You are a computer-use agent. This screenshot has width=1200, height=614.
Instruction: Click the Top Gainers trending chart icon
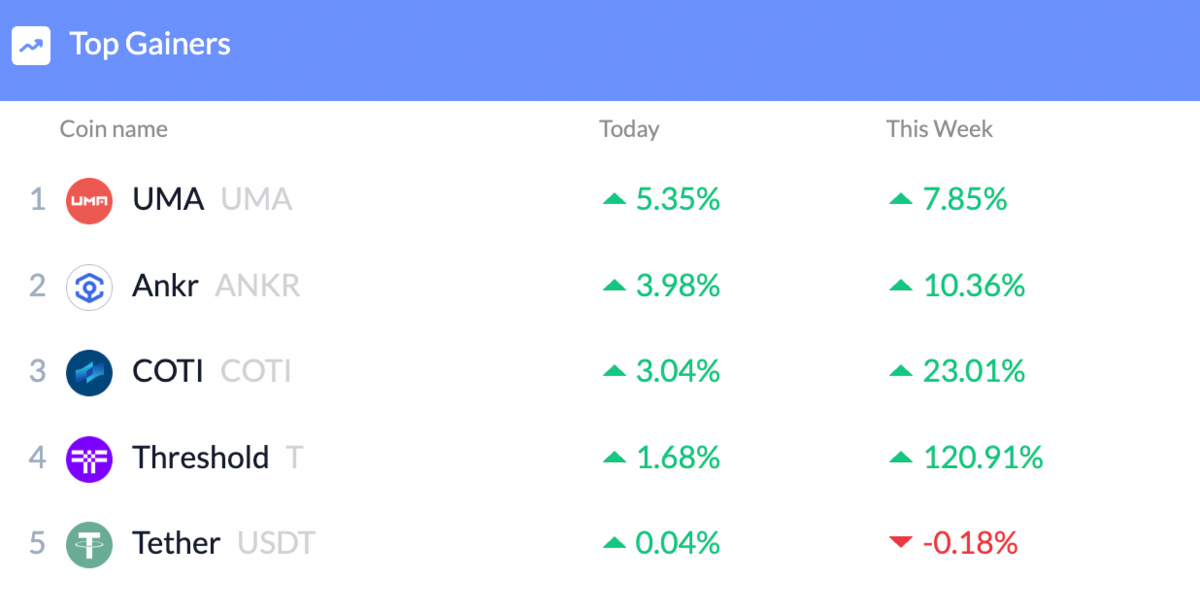click(31, 45)
